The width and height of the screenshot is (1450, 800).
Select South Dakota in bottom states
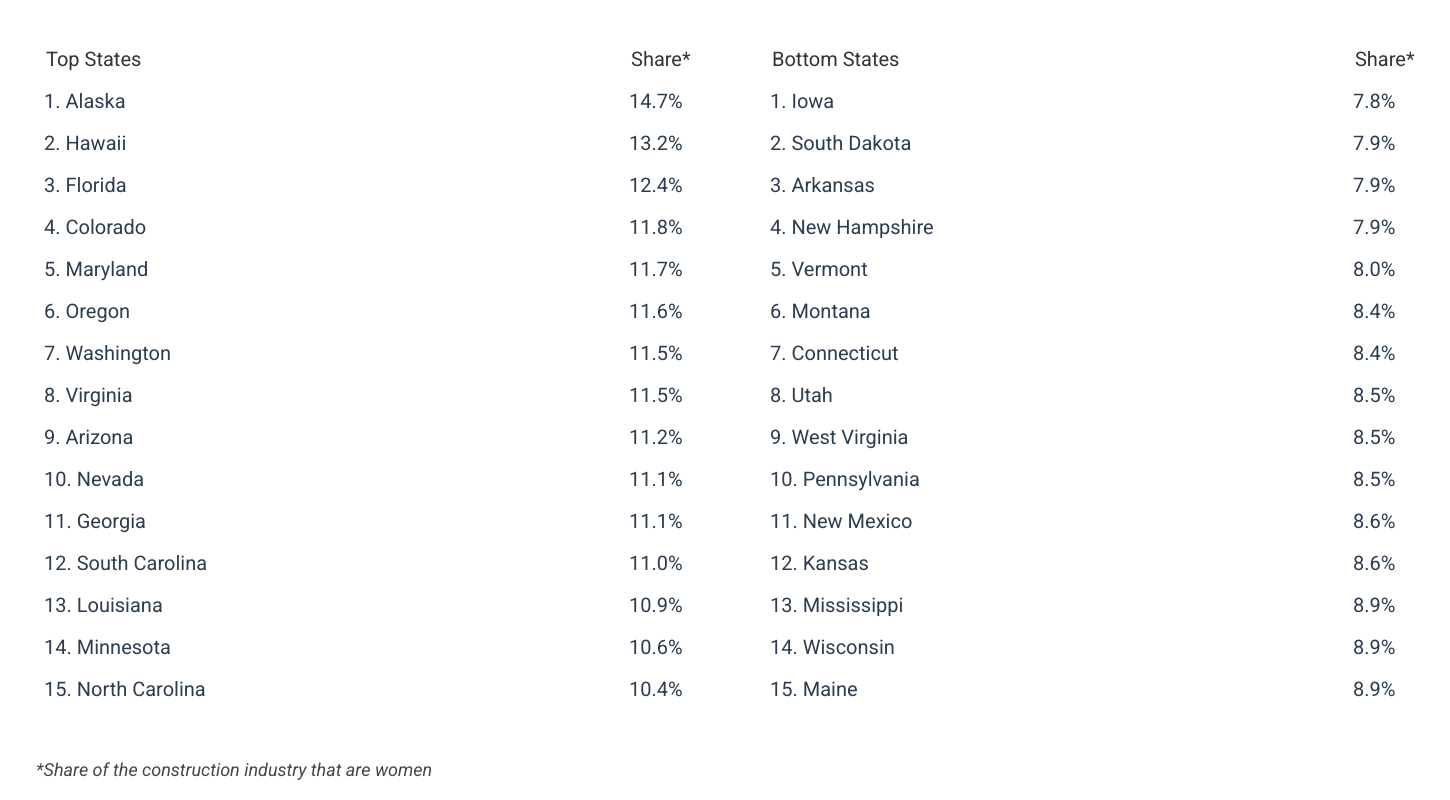(x=840, y=143)
